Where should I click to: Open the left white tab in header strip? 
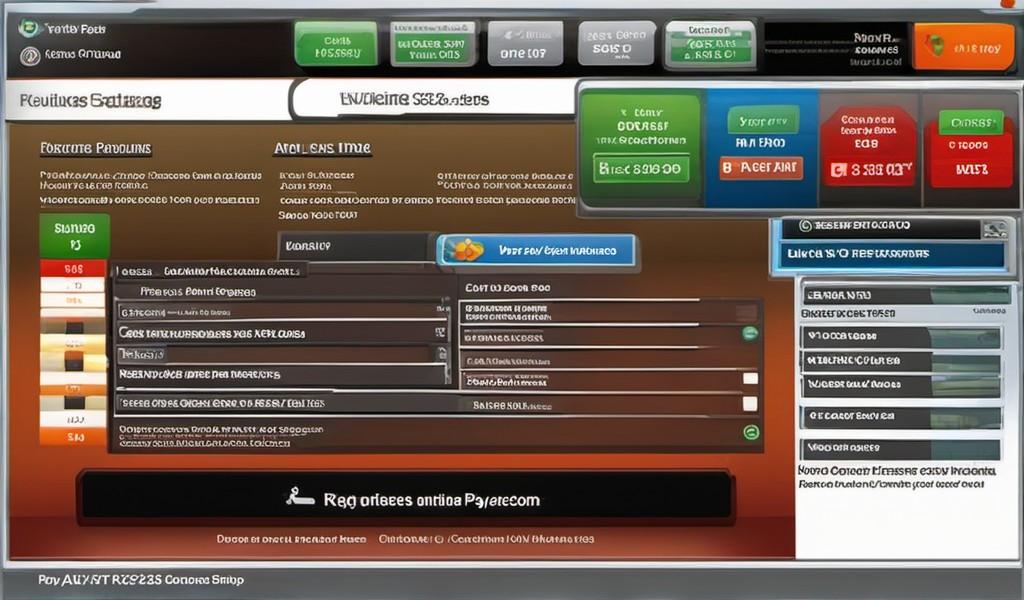pyautogui.click(x=145, y=101)
